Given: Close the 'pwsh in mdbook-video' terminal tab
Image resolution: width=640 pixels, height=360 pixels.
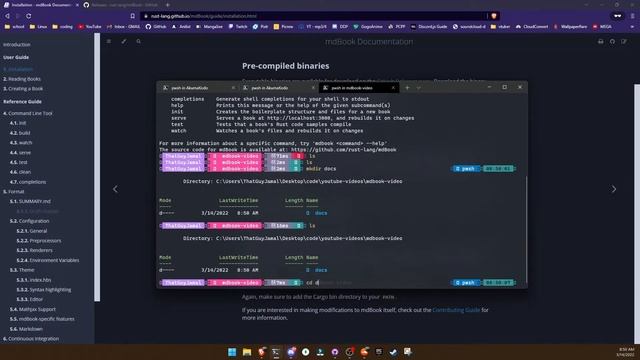Looking at the screenshot, I should click(393, 87).
